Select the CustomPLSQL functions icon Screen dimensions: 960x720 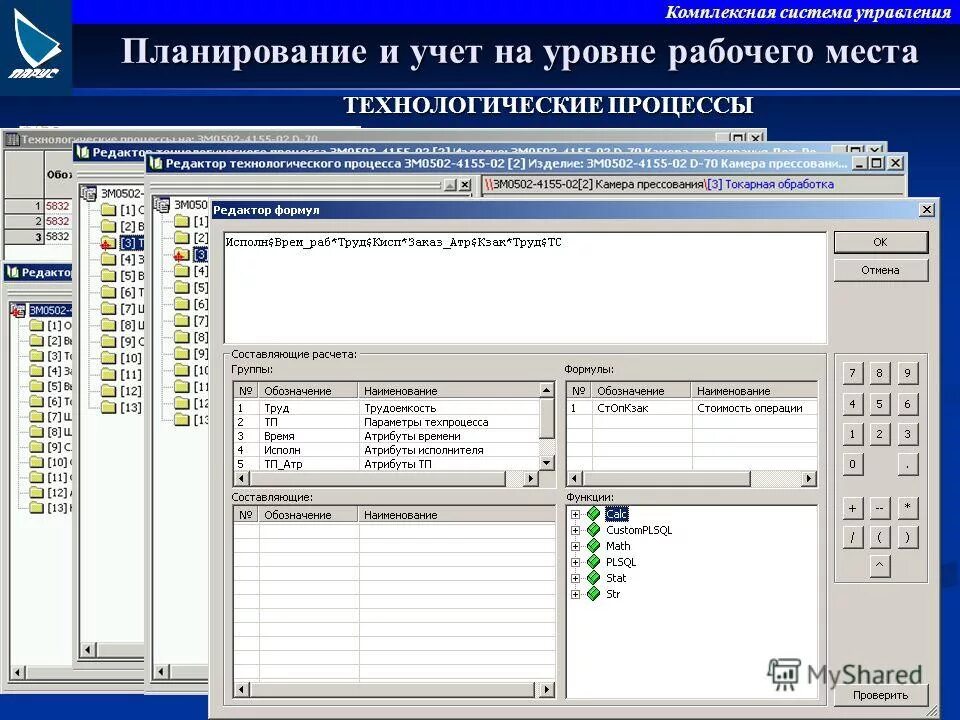pyautogui.click(x=593, y=529)
